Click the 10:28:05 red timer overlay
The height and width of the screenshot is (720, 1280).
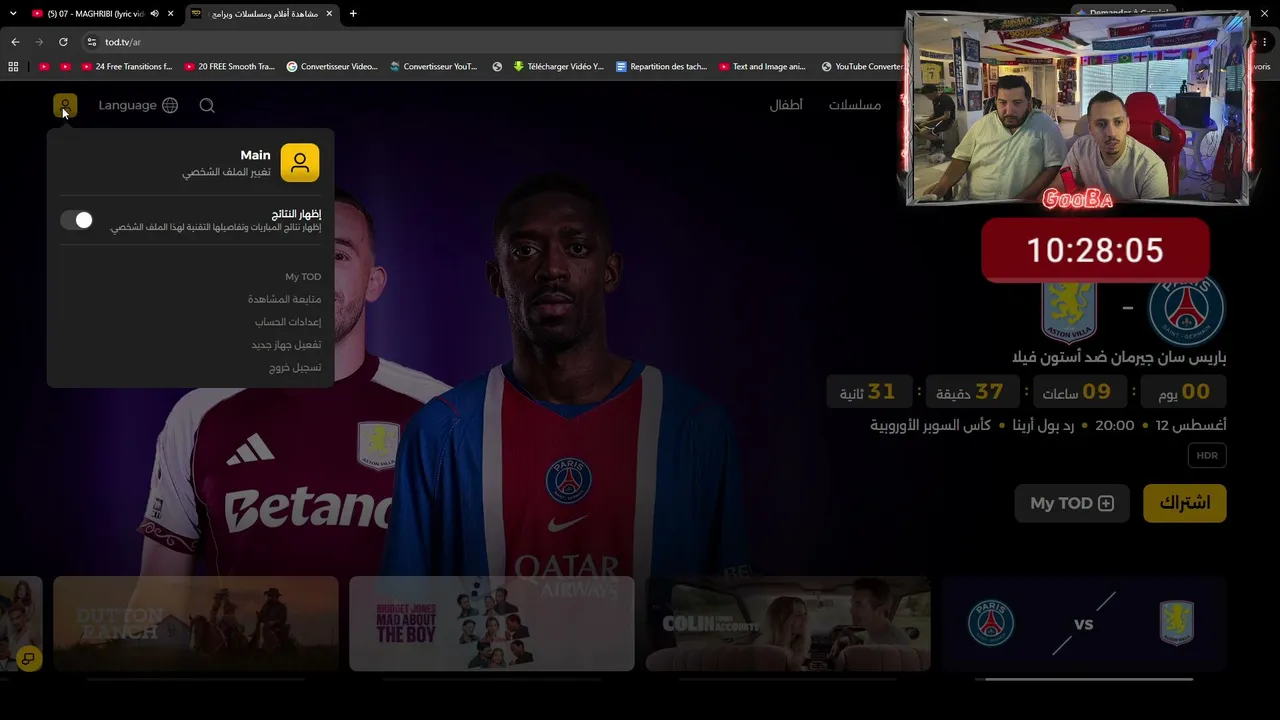pos(1095,250)
